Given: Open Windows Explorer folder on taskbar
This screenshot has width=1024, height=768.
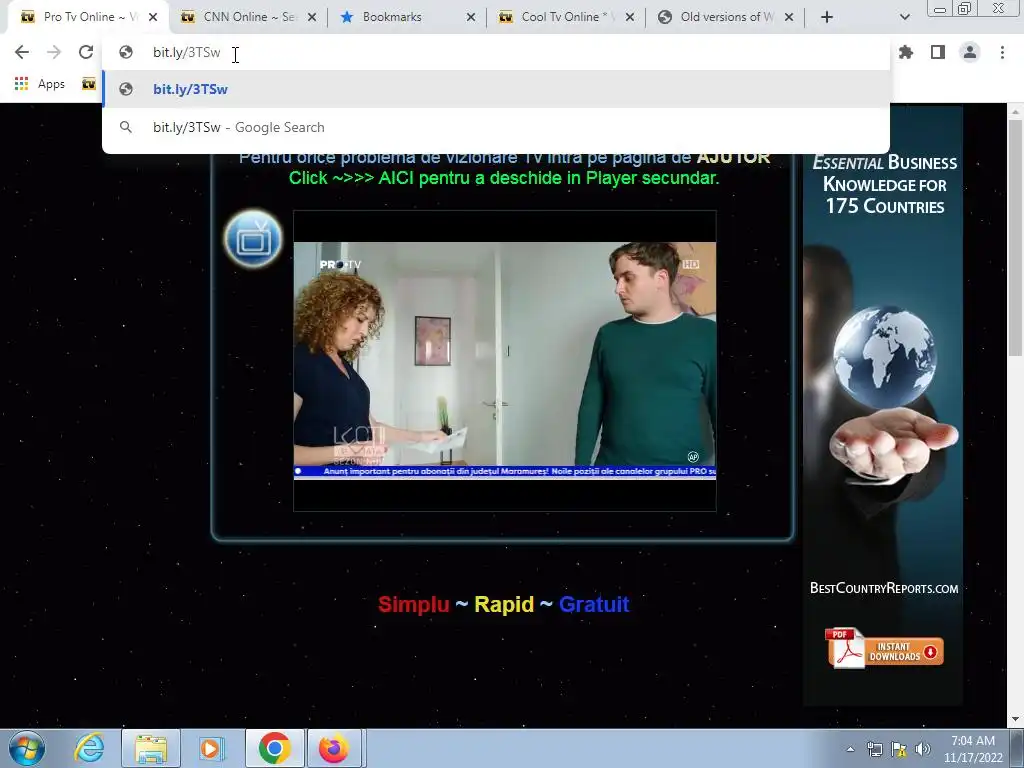Looking at the screenshot, I should (151, 748).
